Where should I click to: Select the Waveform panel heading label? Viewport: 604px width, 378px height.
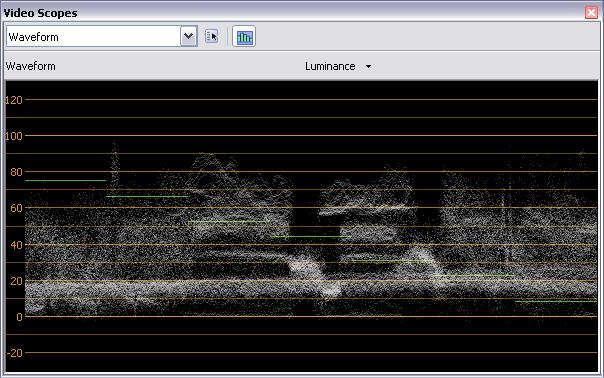pos(30,66)
